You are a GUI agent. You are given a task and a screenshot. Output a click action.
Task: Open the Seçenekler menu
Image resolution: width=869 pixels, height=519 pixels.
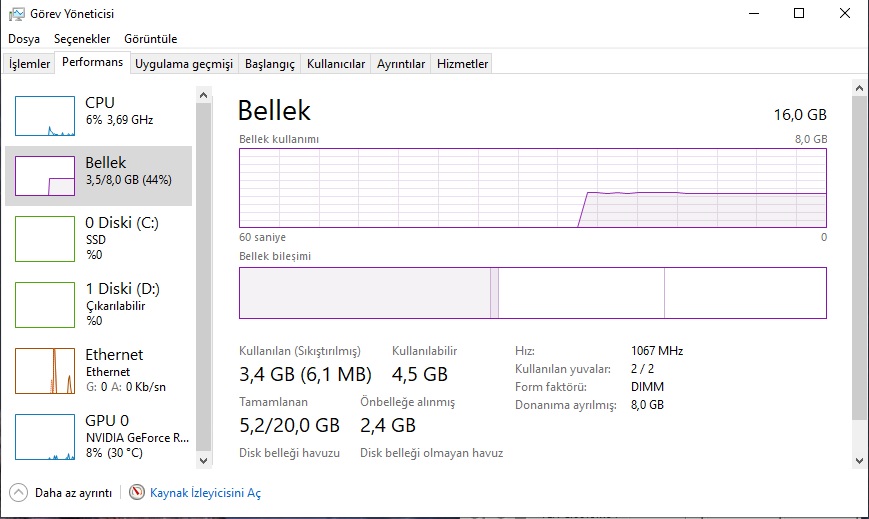pos(82,39)
